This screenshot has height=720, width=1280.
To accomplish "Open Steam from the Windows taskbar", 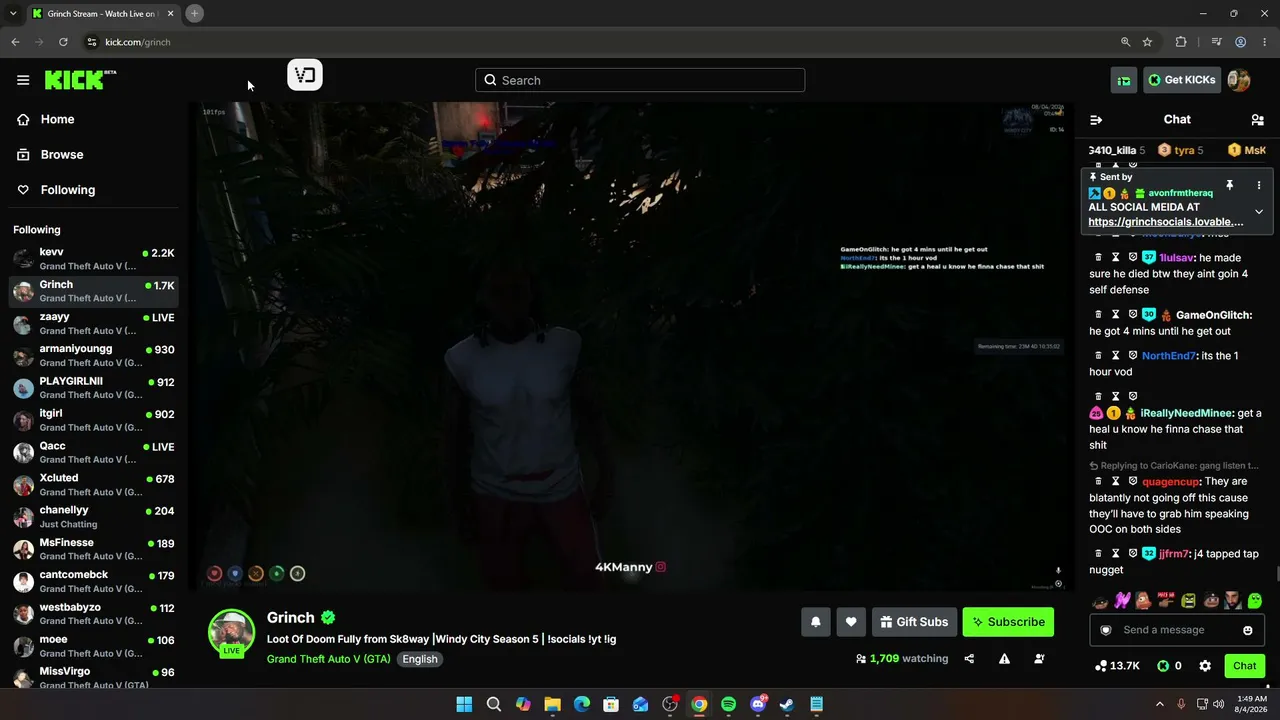I will pos(787,704).
